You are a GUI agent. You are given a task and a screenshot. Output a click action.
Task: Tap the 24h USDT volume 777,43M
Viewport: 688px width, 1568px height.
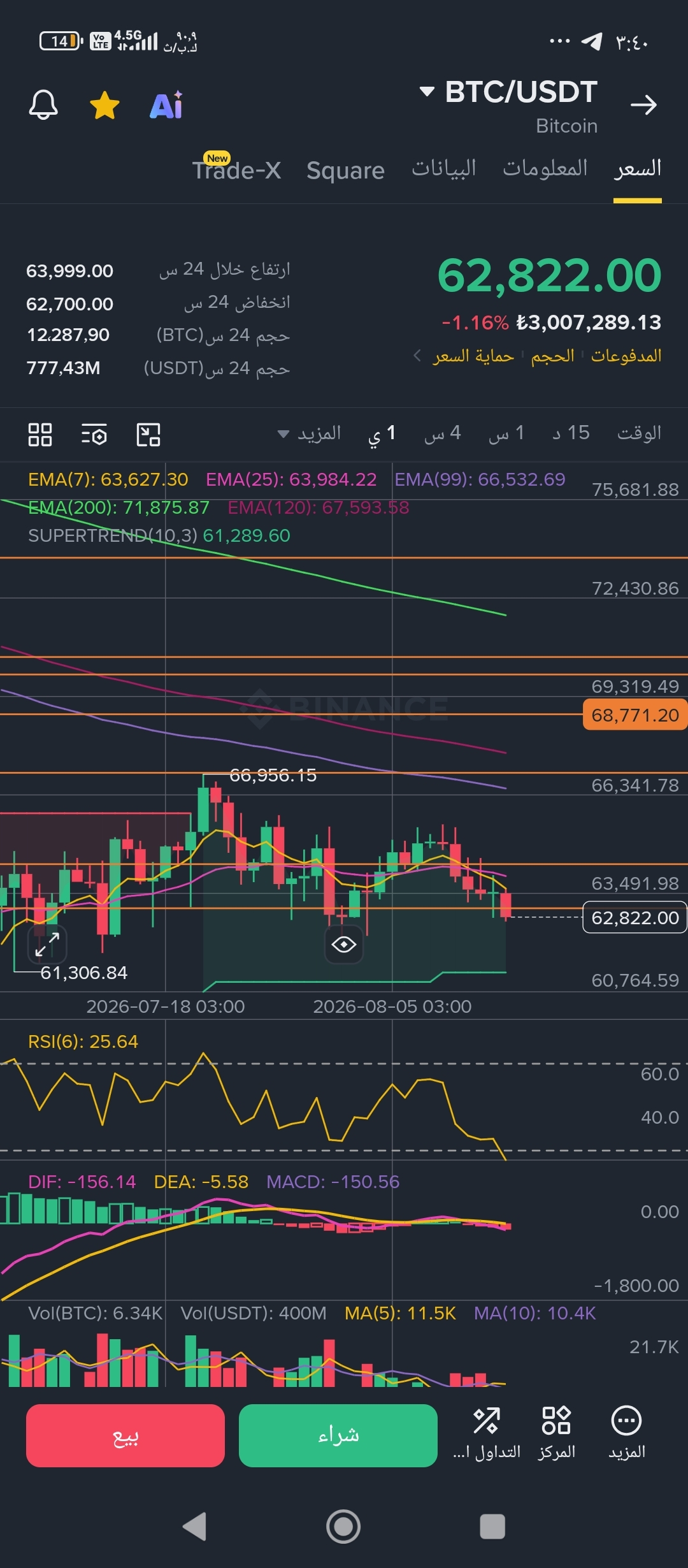click(x=63, y=368)
